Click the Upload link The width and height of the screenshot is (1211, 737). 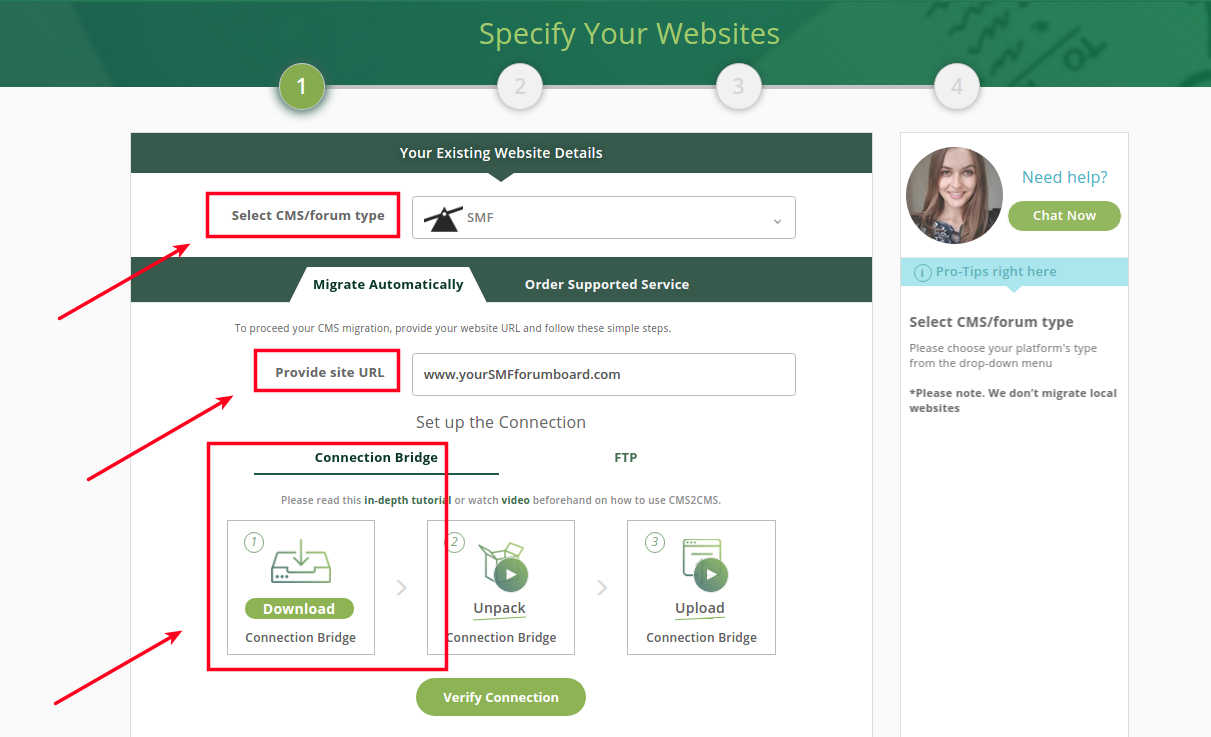tap(700, 608)
